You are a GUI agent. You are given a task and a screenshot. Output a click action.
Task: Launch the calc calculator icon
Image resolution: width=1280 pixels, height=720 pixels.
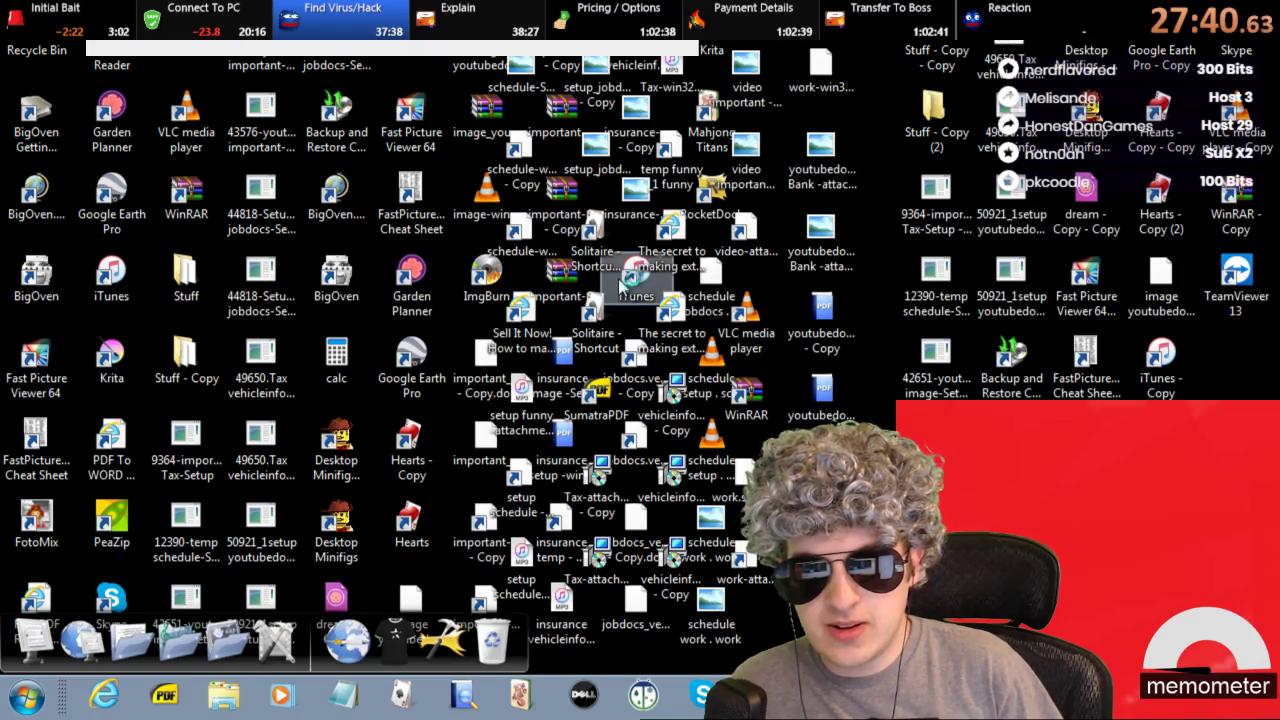coord(336,362)
